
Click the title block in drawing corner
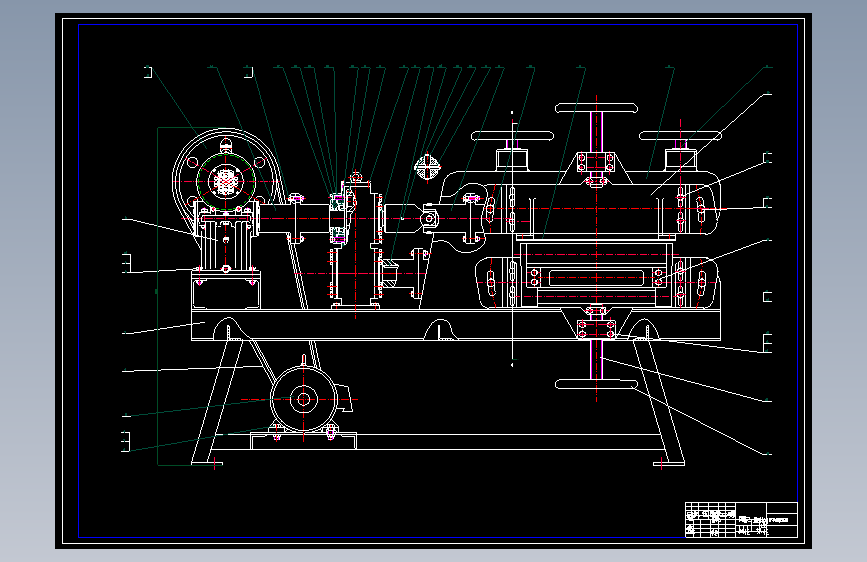[x=741, y=519]
